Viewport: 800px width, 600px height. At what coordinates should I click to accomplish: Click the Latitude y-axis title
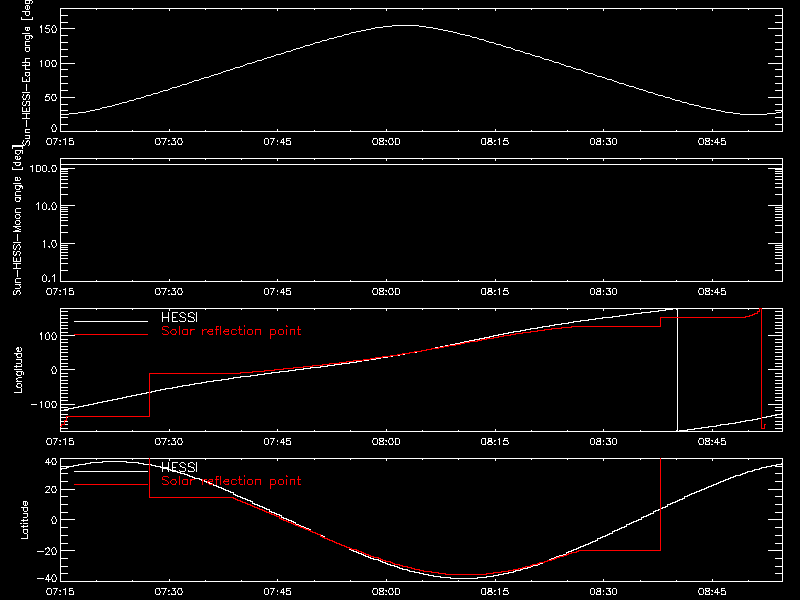point(24,519)
